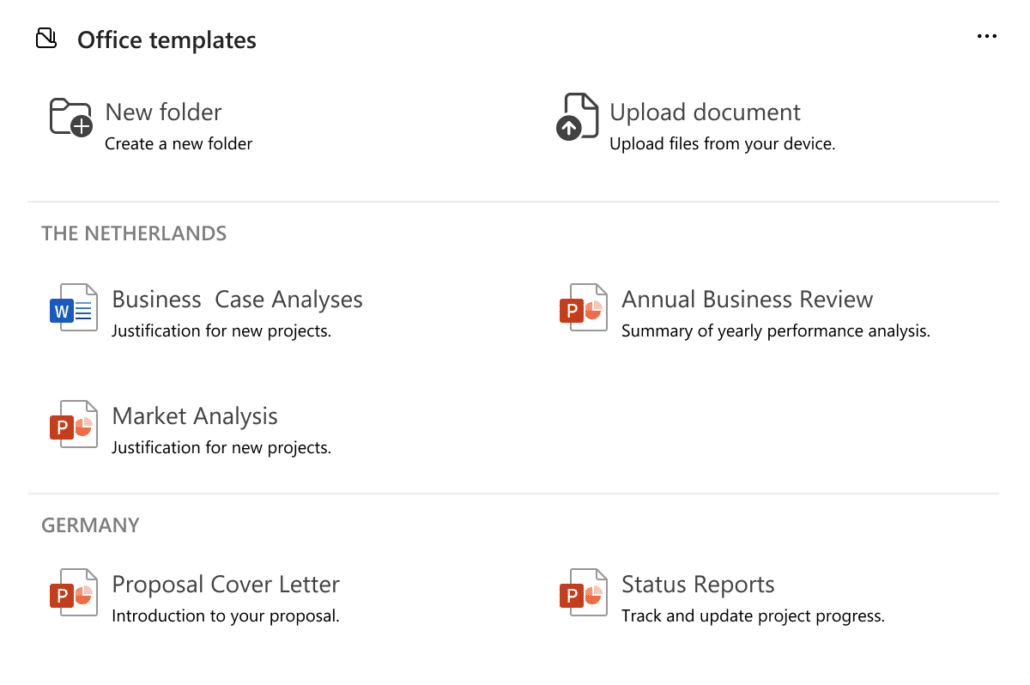This screenshot has height=685, width=1030.
Task: Create a new folder
Action: tap(163, 112)
